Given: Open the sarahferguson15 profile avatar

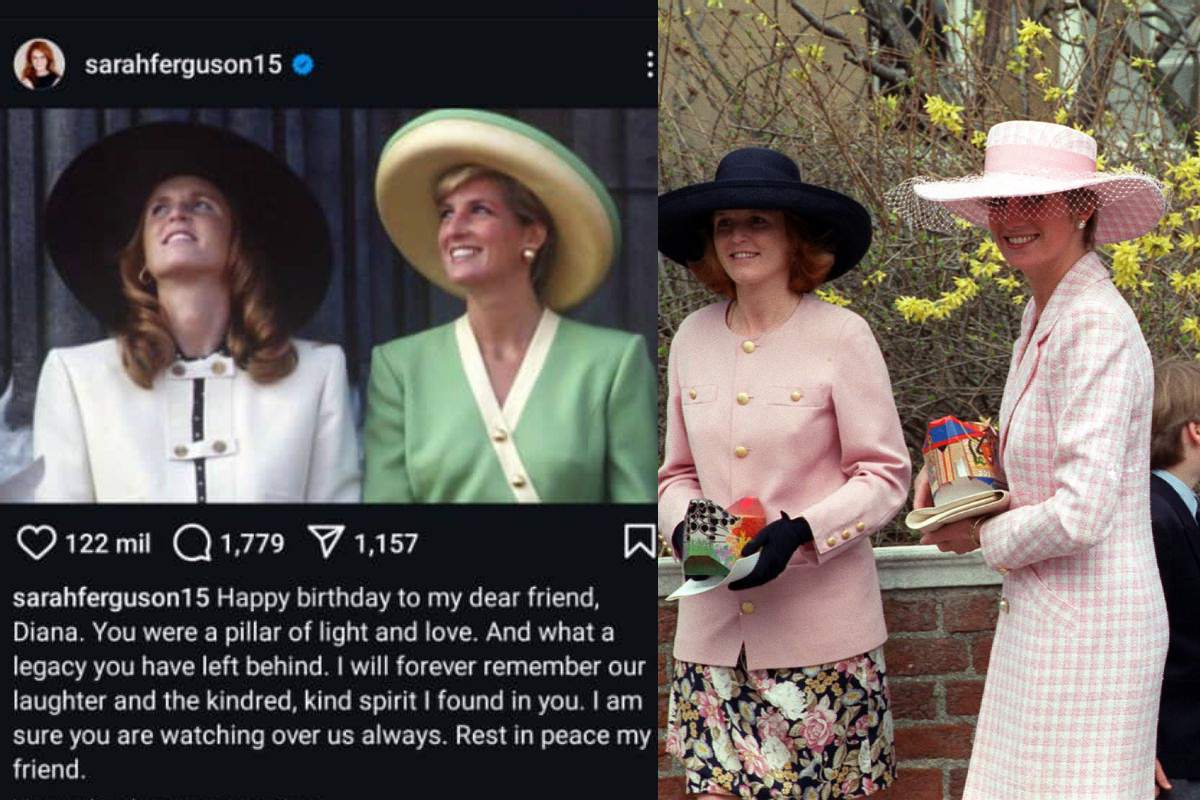Looking at the screenshot, I should [39, 65].
